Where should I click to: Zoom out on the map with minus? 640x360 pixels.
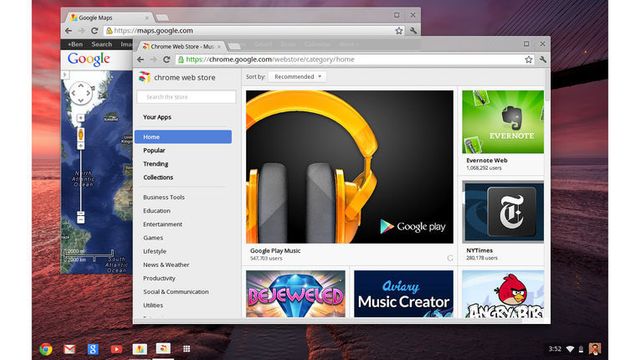click(81, 219)
